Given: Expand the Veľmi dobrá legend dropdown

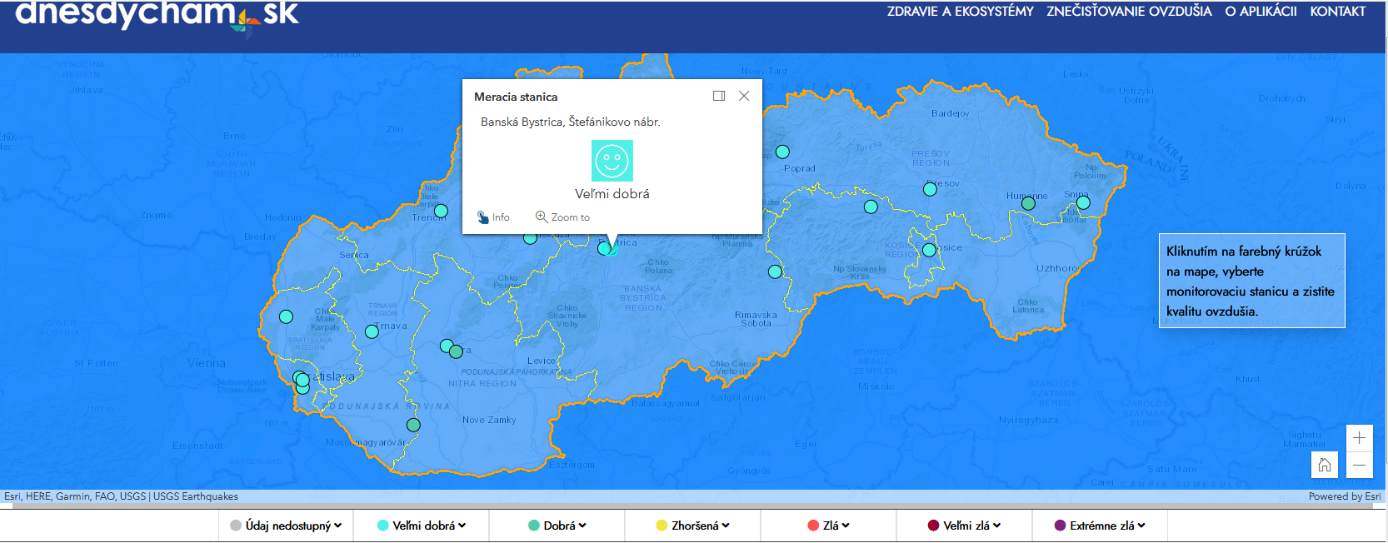Looking at the screenshot, I should click(x=420, y=525).
